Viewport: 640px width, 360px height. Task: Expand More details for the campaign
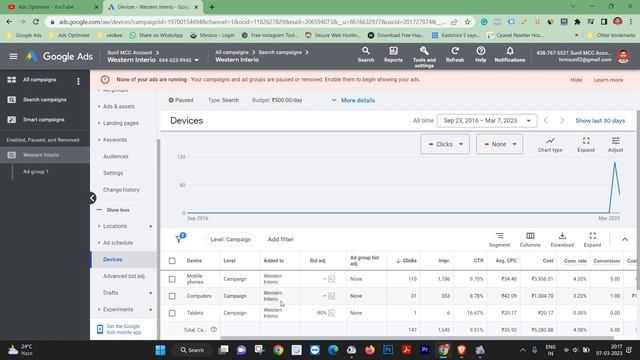(353, 100)
